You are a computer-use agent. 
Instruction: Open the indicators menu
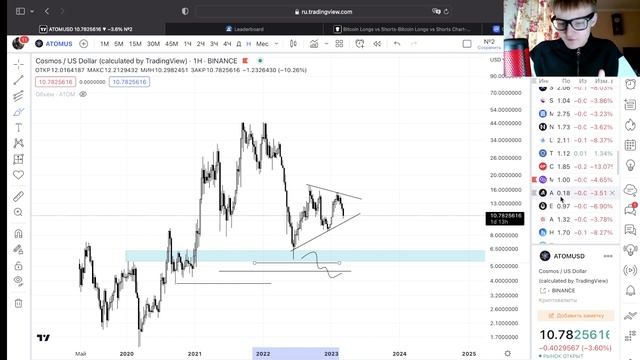(314, 44)
